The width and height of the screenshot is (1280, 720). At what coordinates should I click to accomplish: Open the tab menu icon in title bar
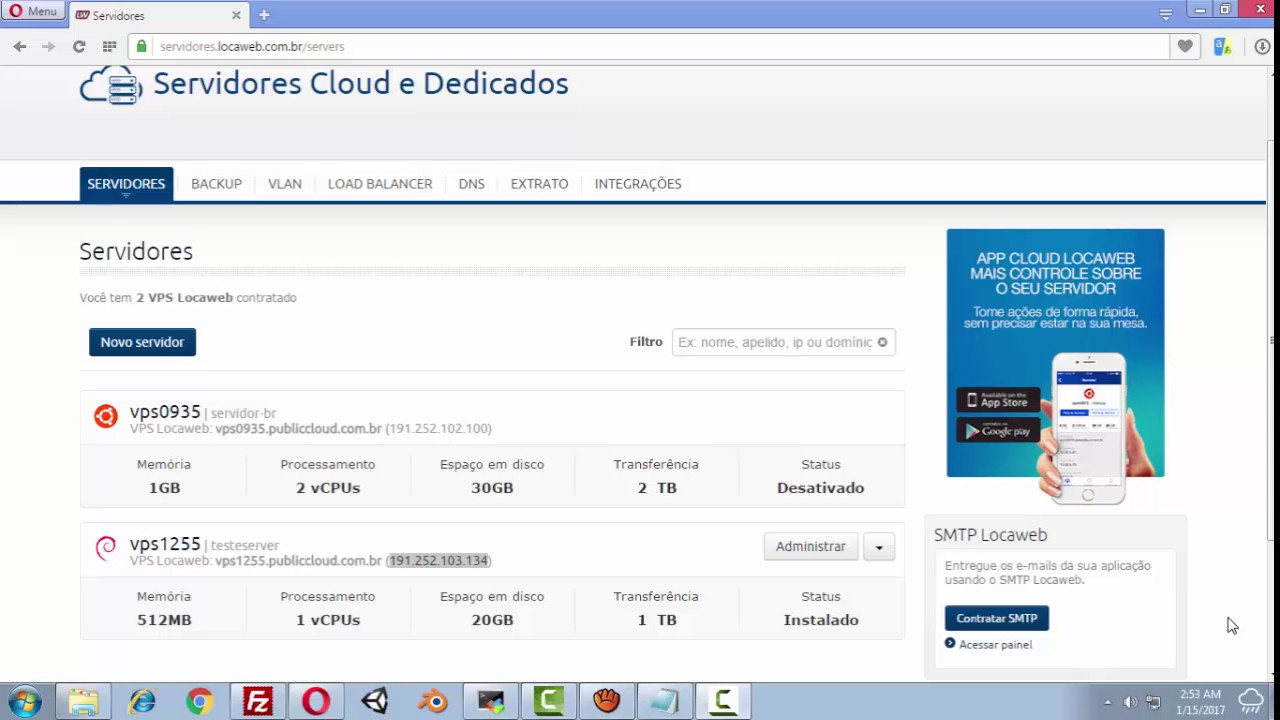(x=1165, y=14)
